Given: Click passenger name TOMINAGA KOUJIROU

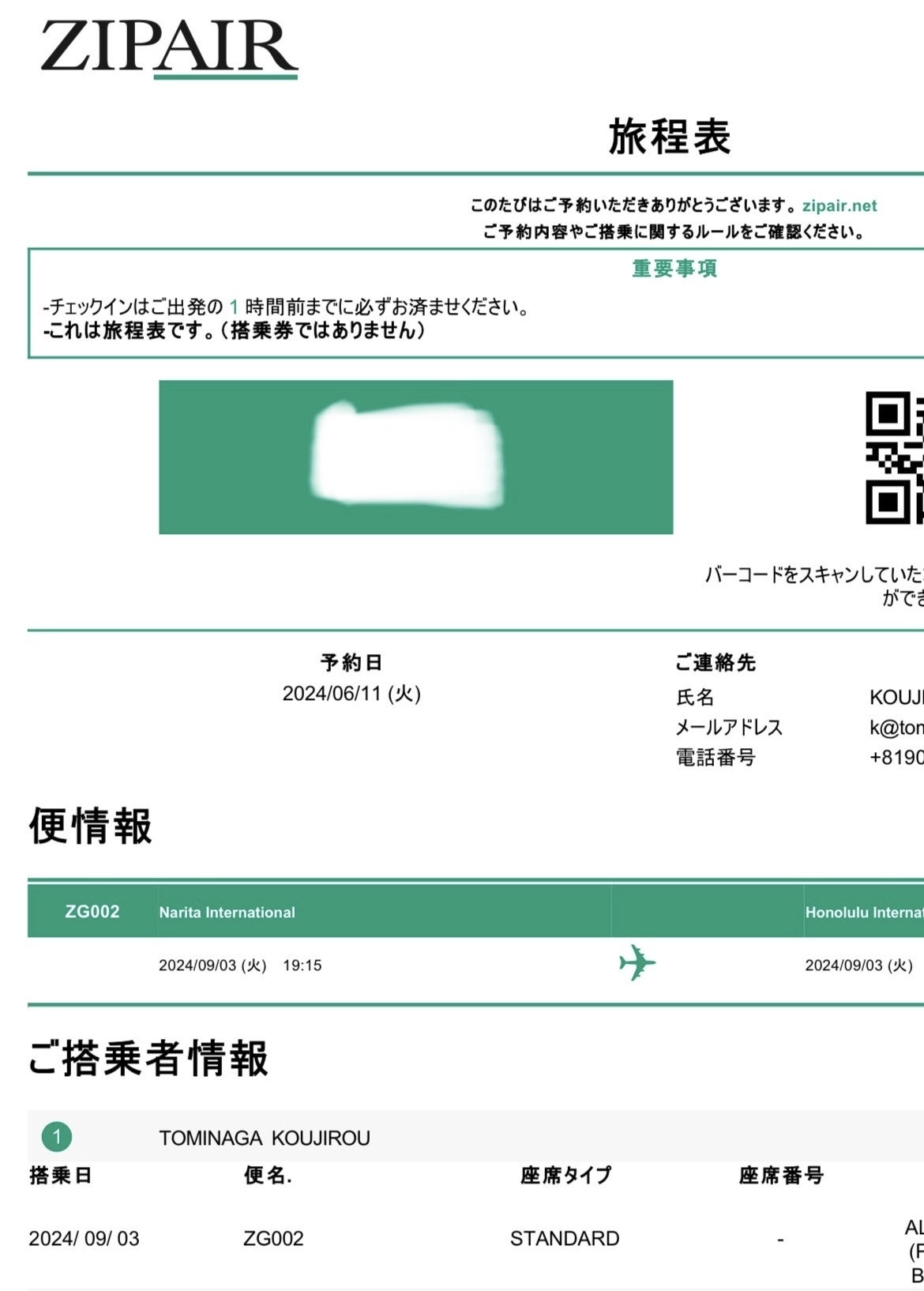Looking at the screenshot, I should click(264, 1139).
